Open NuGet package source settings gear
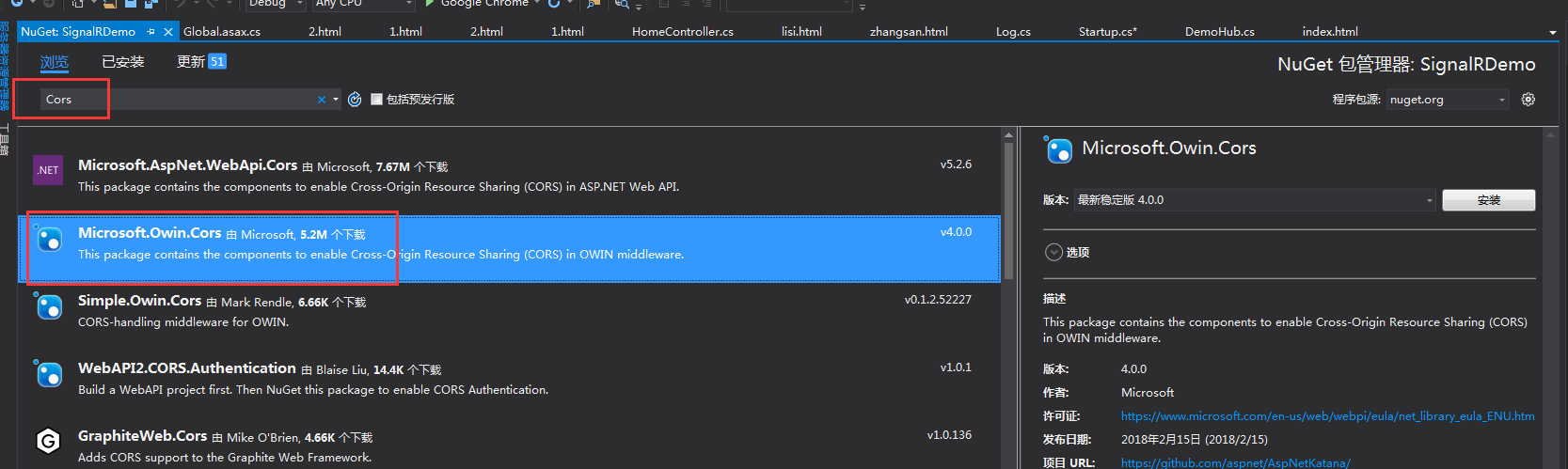1568x469 pixels. (1528, 100)
